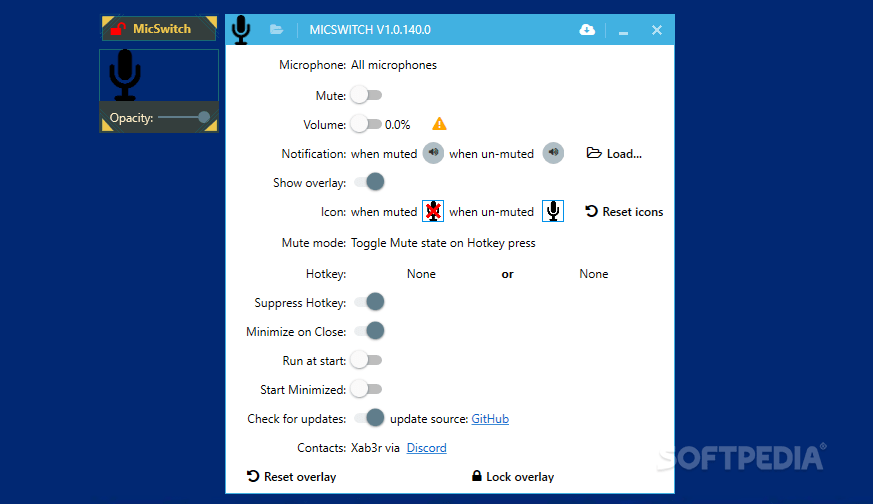Click Reset icons button
The height and width of the screenshot is (504, 873).
pyautogui.click(x=624, y=212)
